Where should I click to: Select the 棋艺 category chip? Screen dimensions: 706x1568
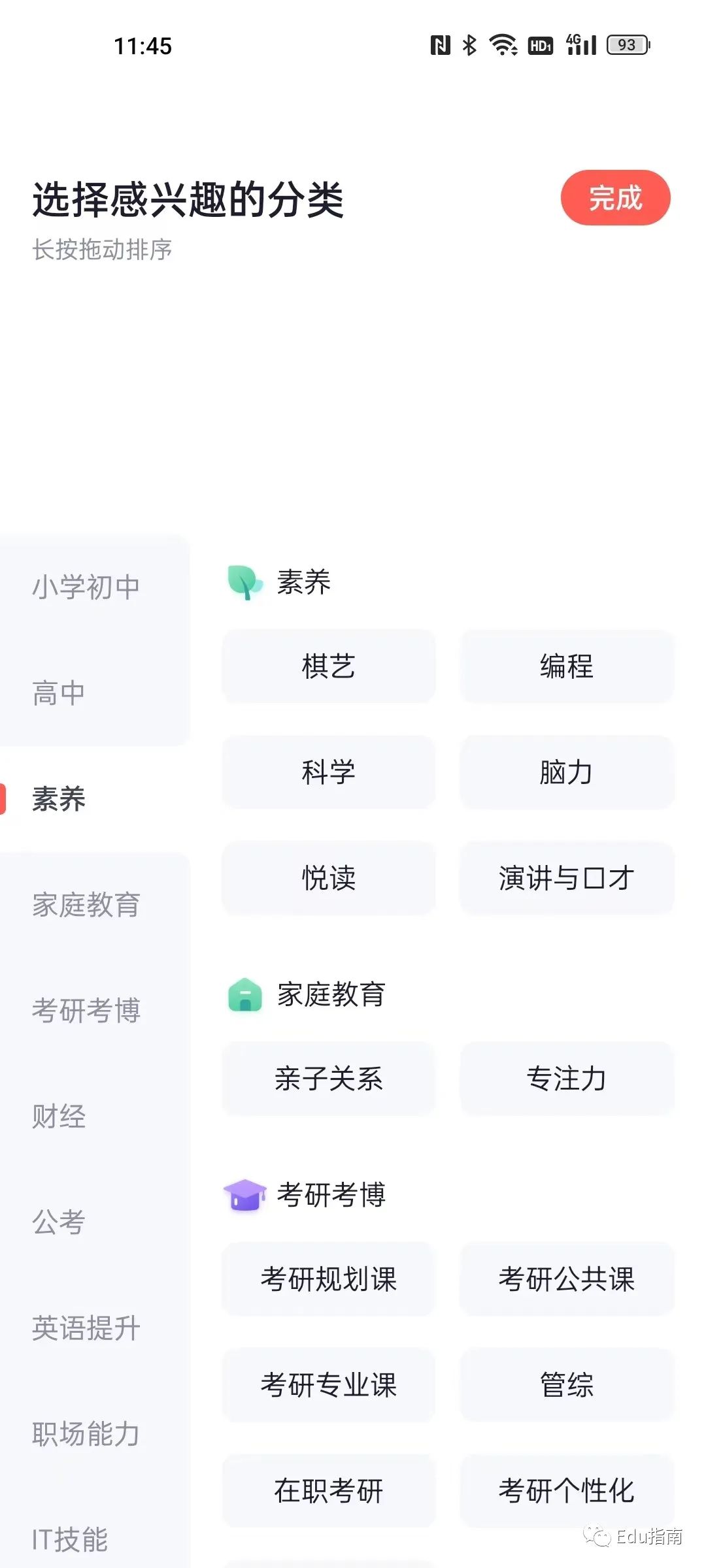click(328, 666)
